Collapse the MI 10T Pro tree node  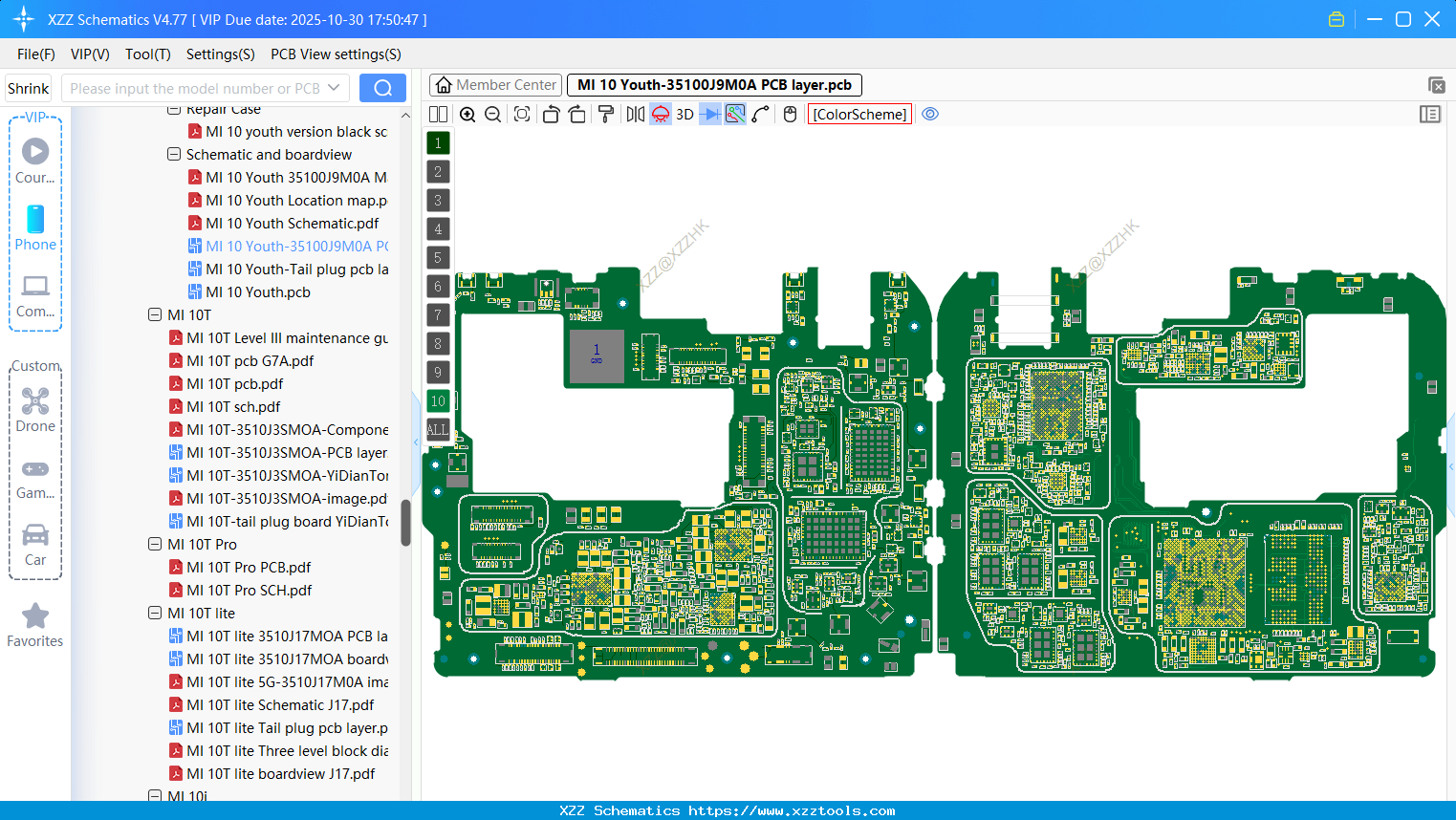click(155, 544)
